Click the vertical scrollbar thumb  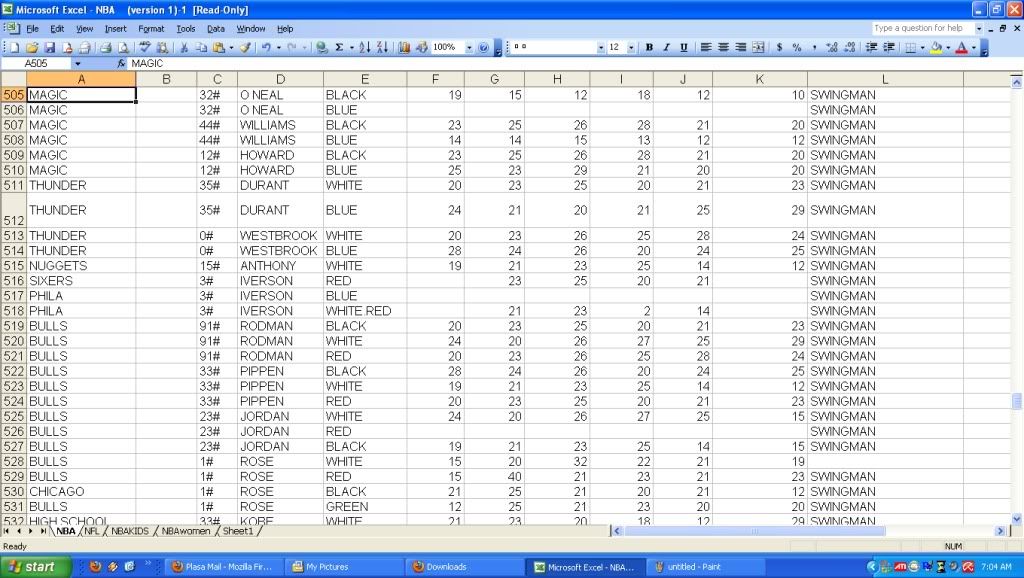1016,400
